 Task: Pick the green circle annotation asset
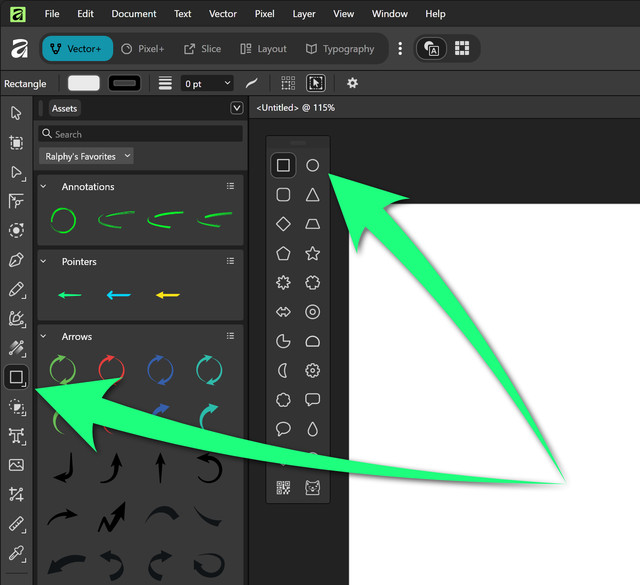pos(63,220)
